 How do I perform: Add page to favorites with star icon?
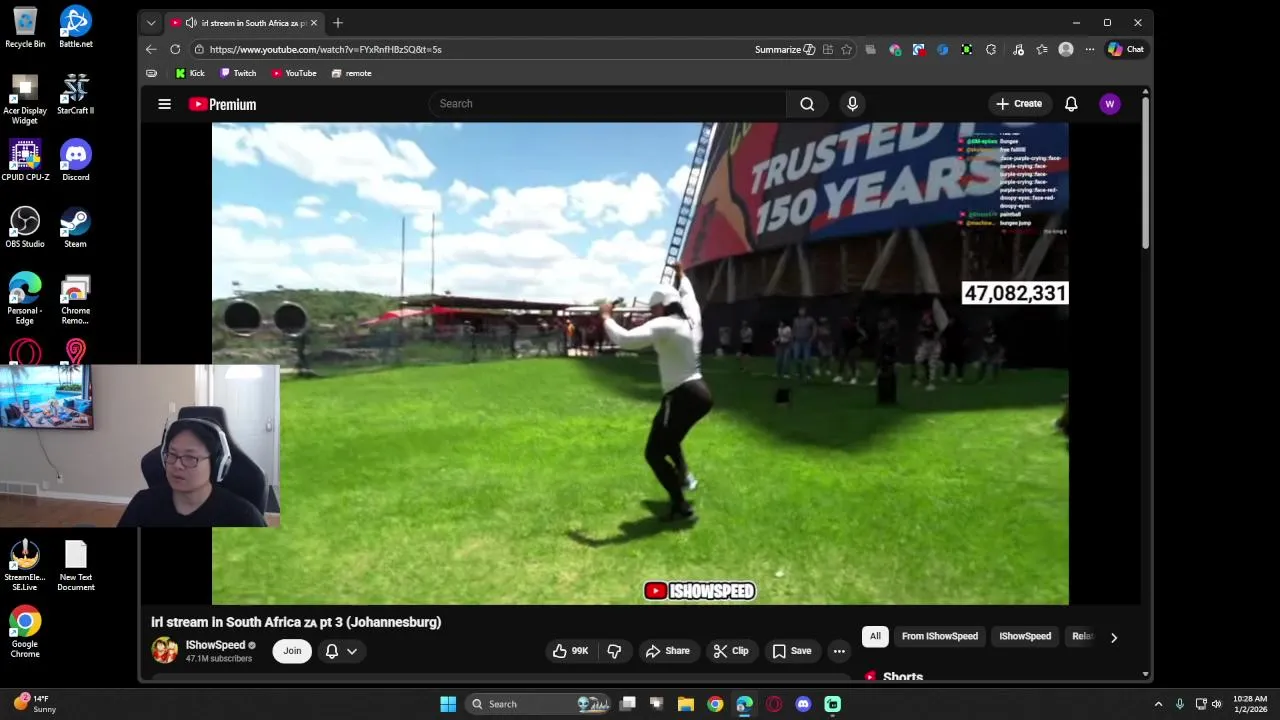pyautogui.click(x=847, y=49)
